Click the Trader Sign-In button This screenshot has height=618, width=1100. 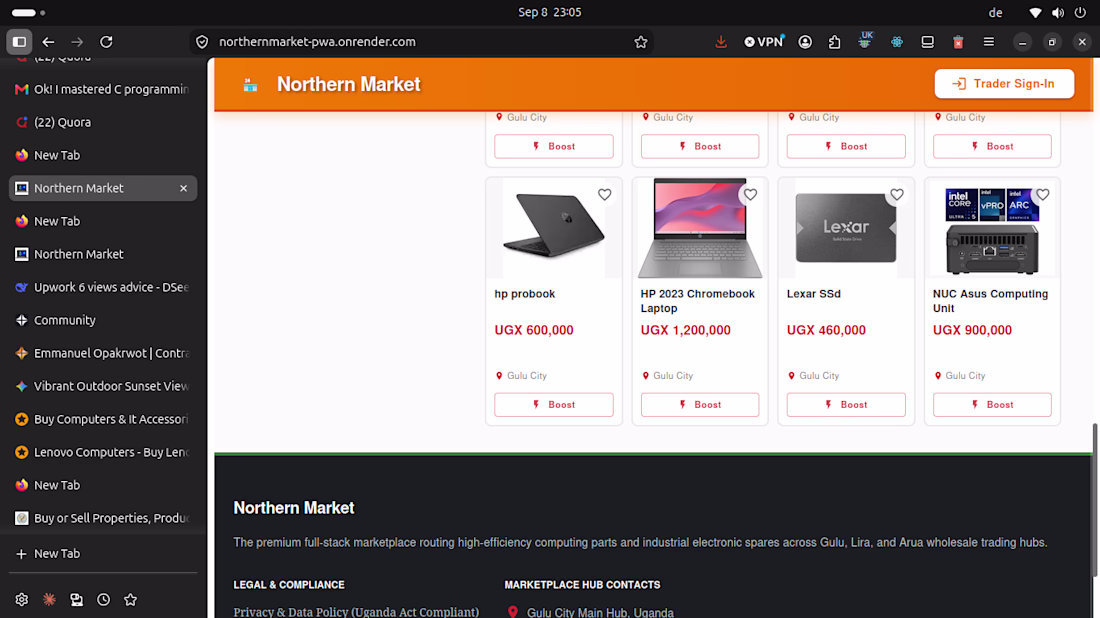click(1004, 83)
